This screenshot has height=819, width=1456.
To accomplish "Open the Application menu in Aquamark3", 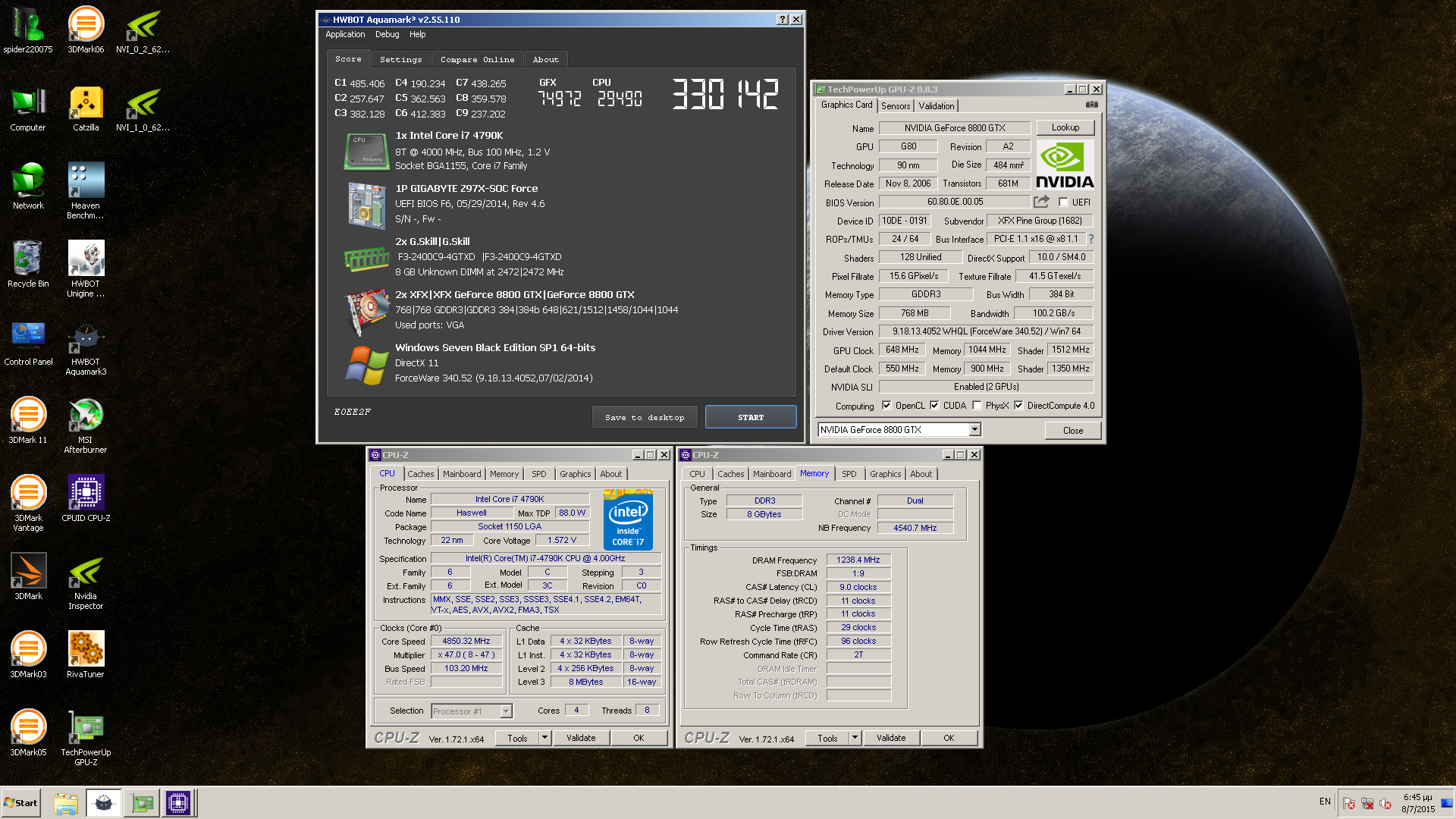I will pos(345,34).
